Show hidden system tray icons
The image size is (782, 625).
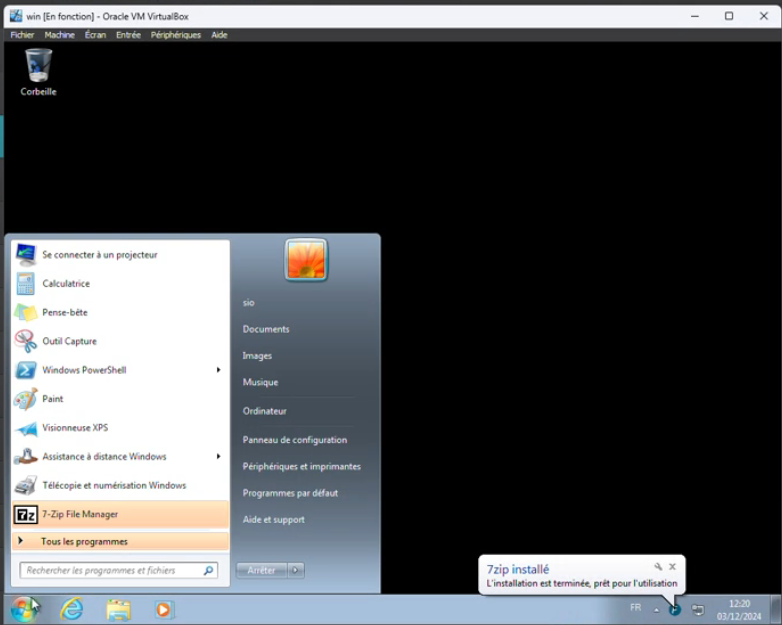pyautogui.click(x=656, y=610)
